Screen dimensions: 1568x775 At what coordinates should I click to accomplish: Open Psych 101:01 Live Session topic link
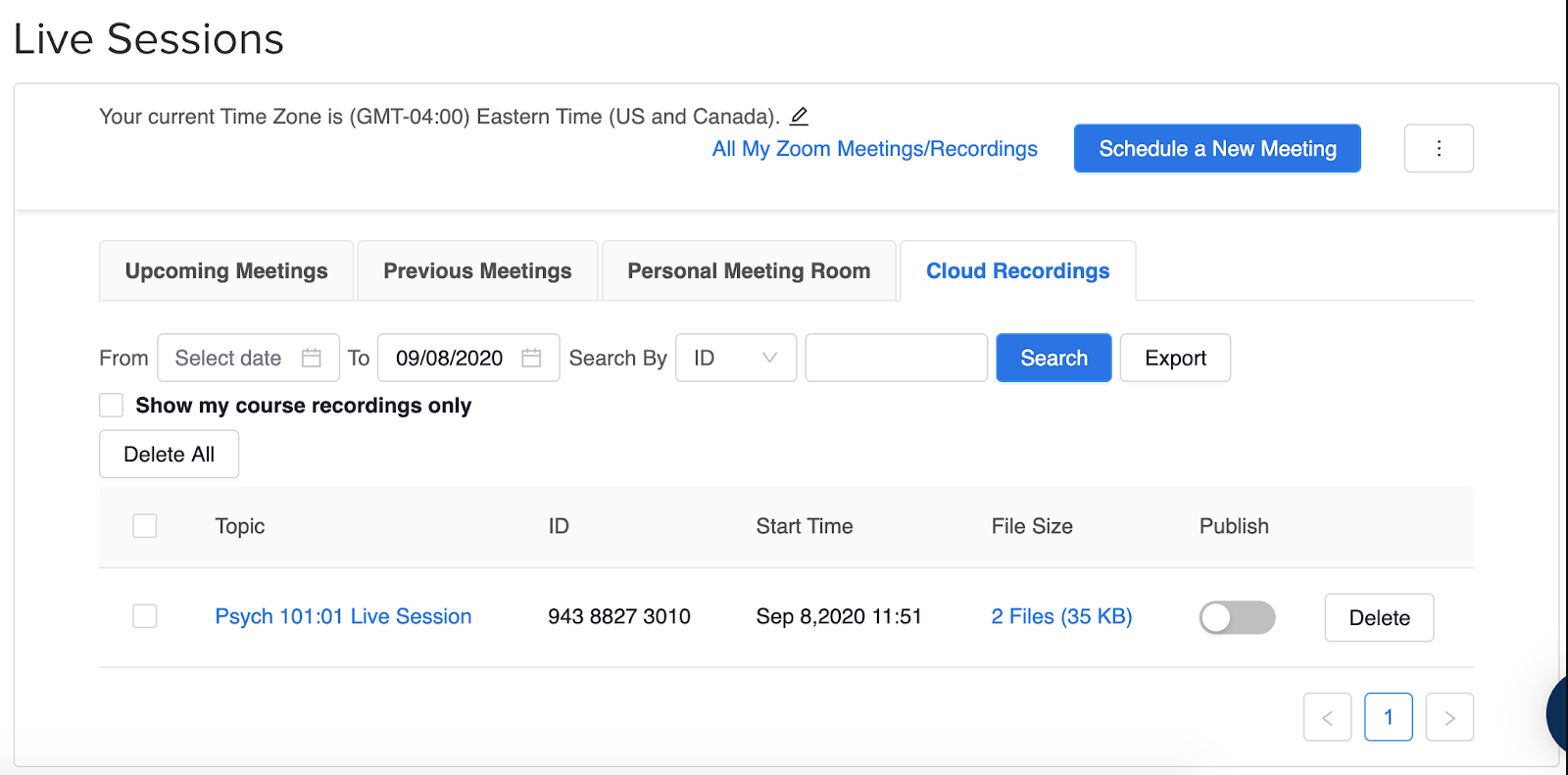(343, 616)
